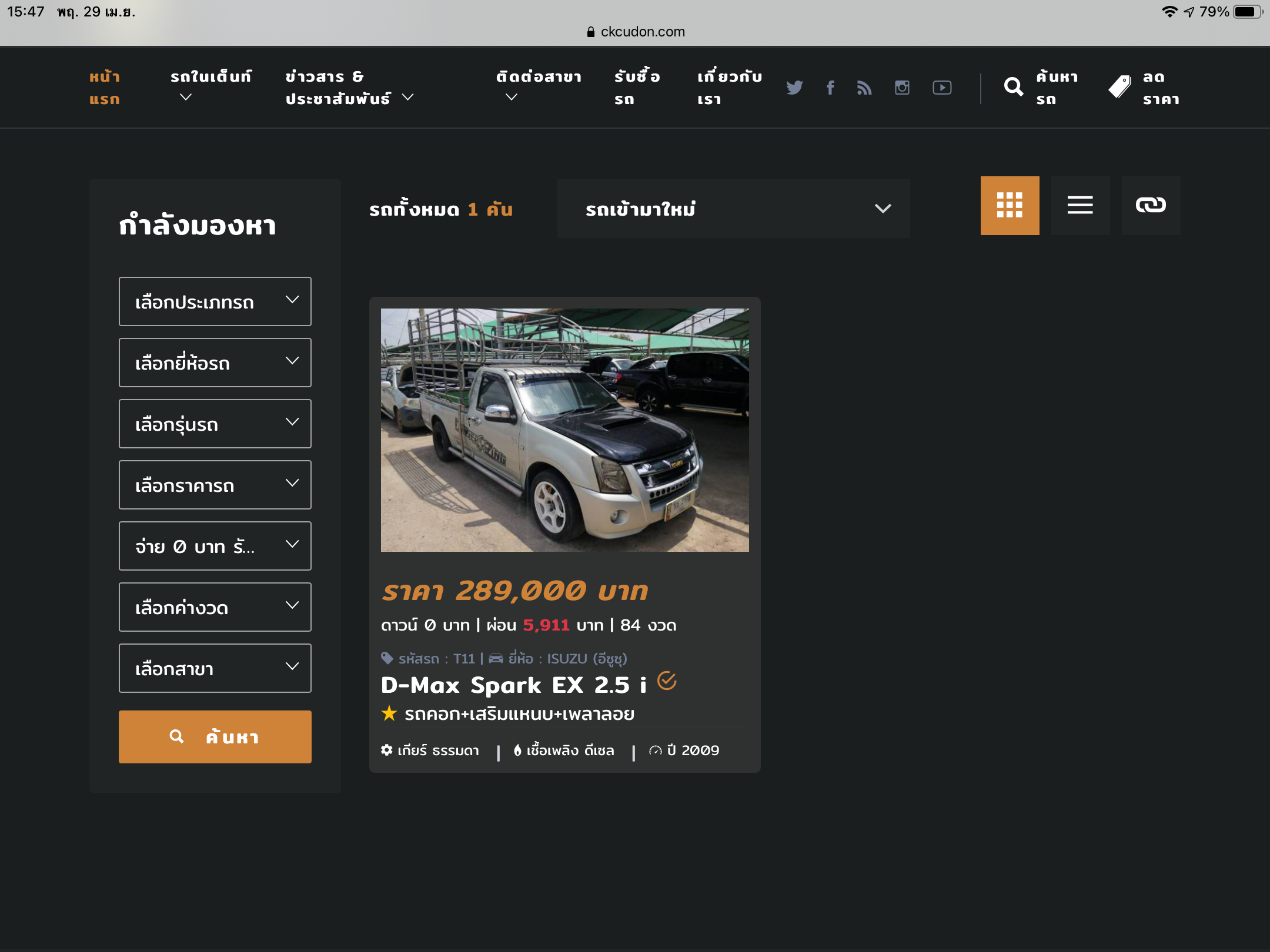Tap the 15:47 clock in status bar
Screen dimensions: 1270x952
tap(26, 12)
